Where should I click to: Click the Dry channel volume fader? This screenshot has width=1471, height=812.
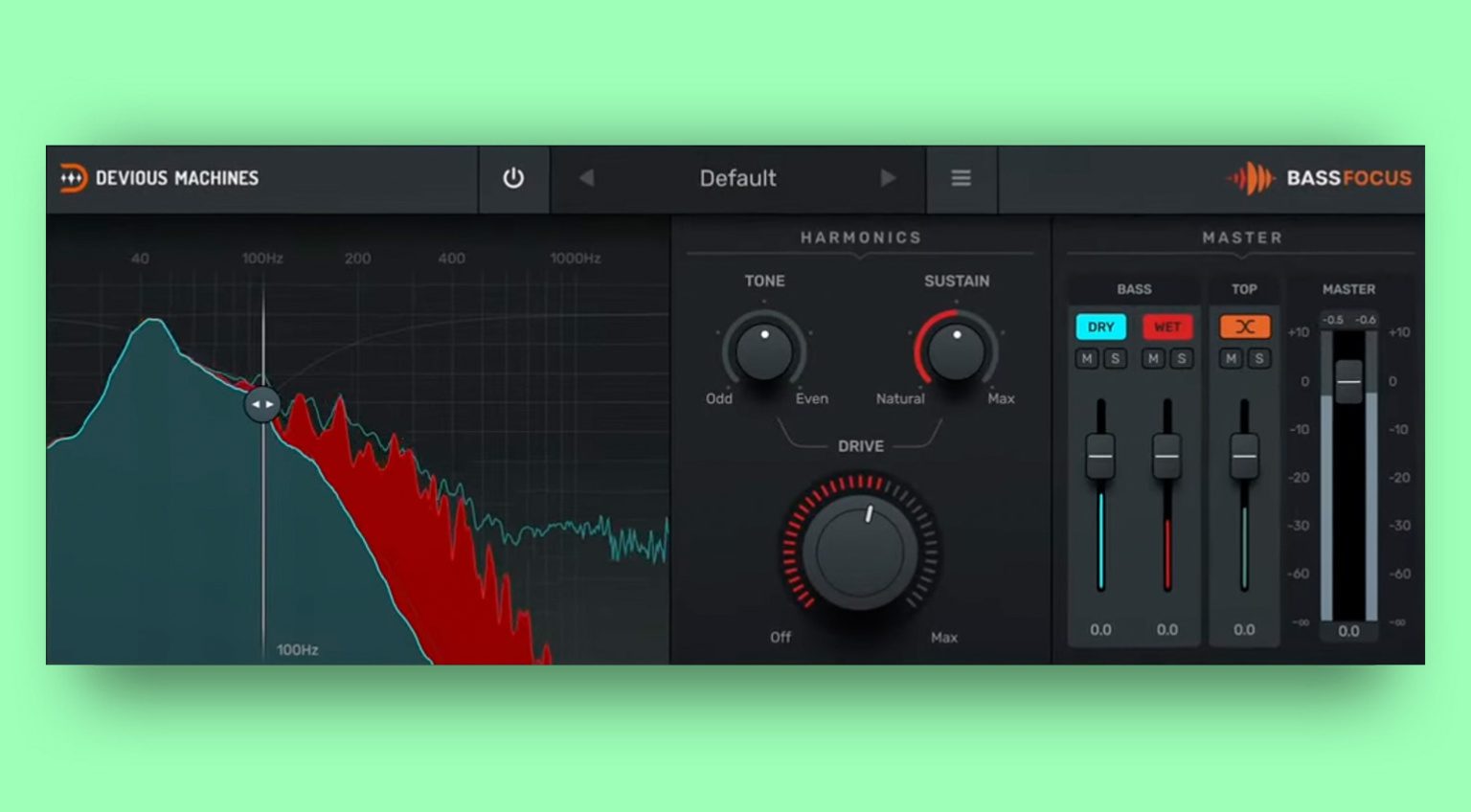pyautogui.click(x=1100, y=457)
